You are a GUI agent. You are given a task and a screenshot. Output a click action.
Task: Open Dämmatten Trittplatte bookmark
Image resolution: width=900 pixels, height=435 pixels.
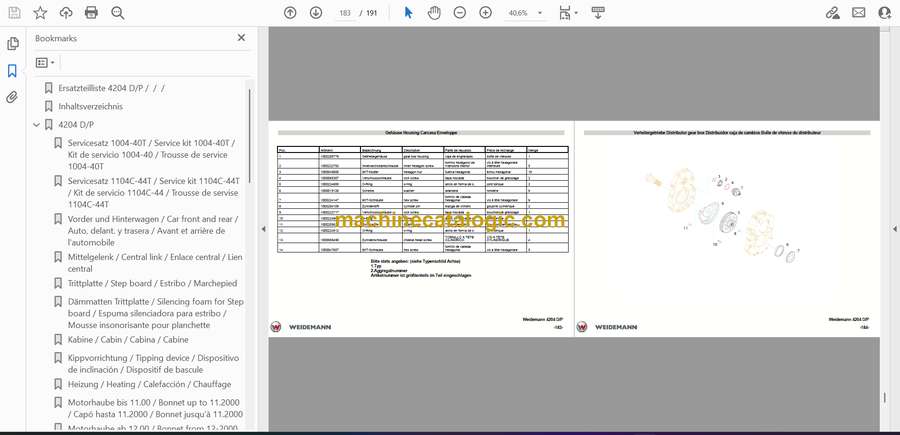[156, 313]
